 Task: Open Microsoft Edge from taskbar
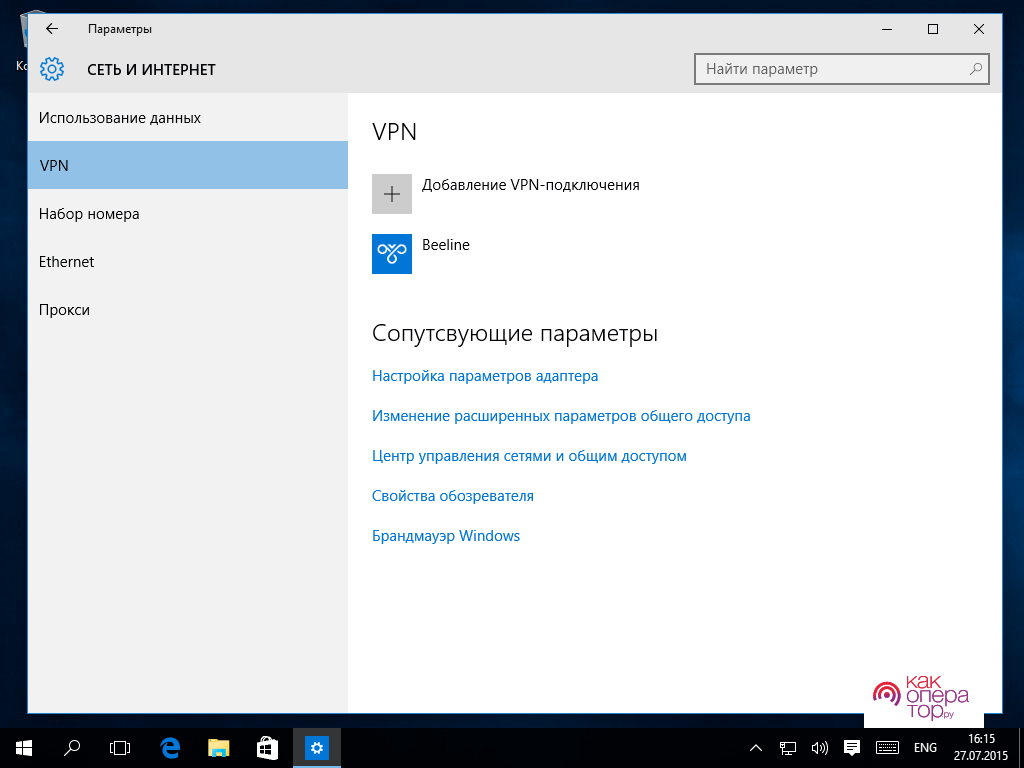tap(170, 747)
